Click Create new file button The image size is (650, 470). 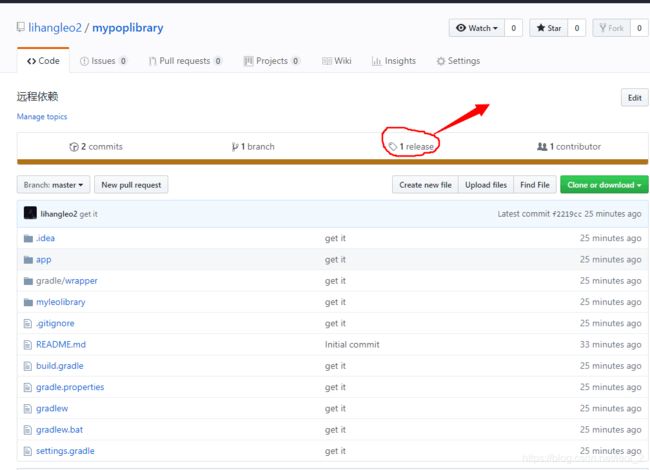tap(425, 185)
